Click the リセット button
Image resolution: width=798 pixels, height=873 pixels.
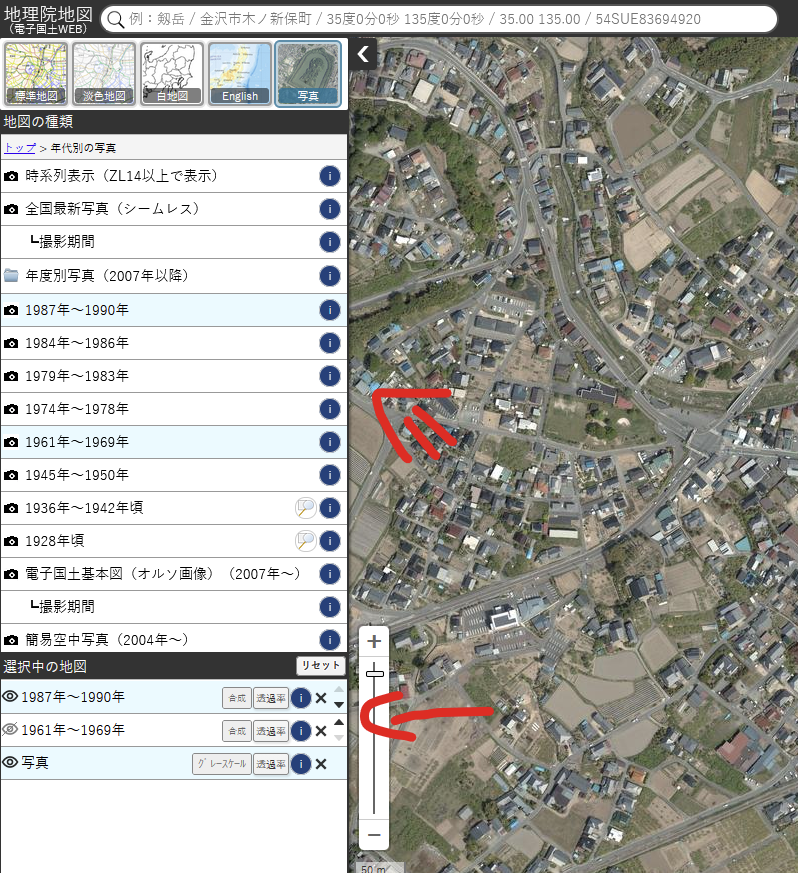pyautogui.click(x=320, y=666)
